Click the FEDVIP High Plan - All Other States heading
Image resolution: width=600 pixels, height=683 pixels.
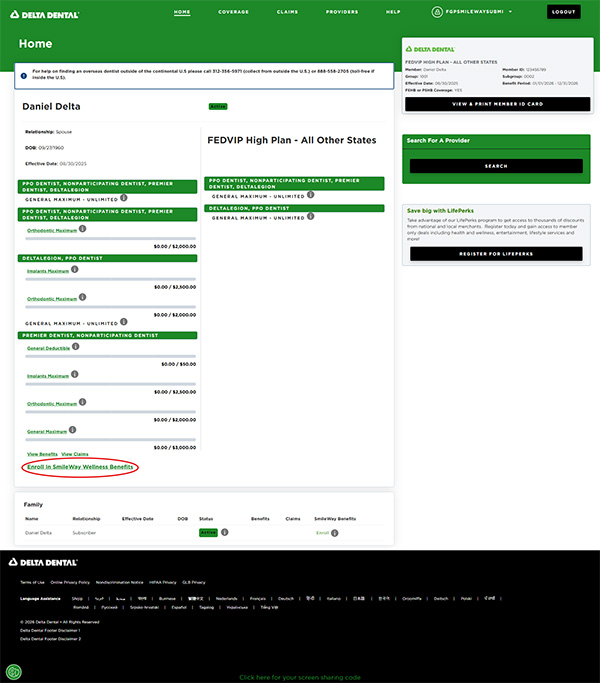(292, 140)
